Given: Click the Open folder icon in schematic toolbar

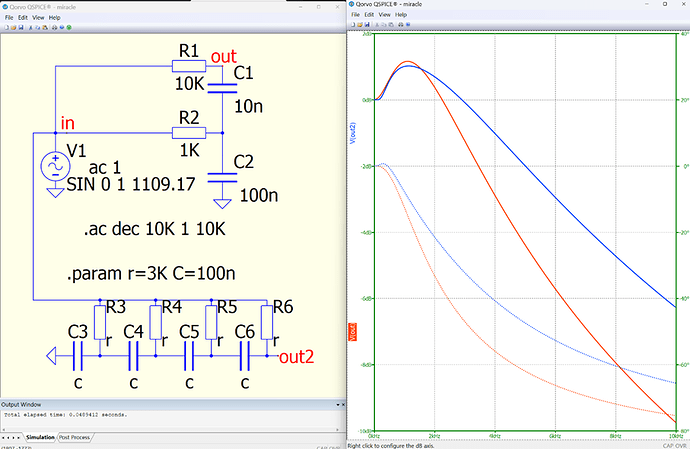Looking at the screenshot, I should (x=13, y=27).
